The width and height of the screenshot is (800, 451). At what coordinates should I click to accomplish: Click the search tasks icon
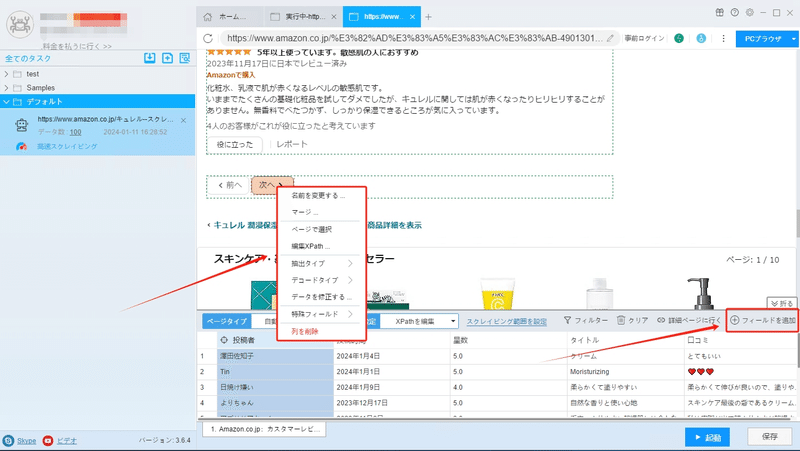click(x=185, y=58)
